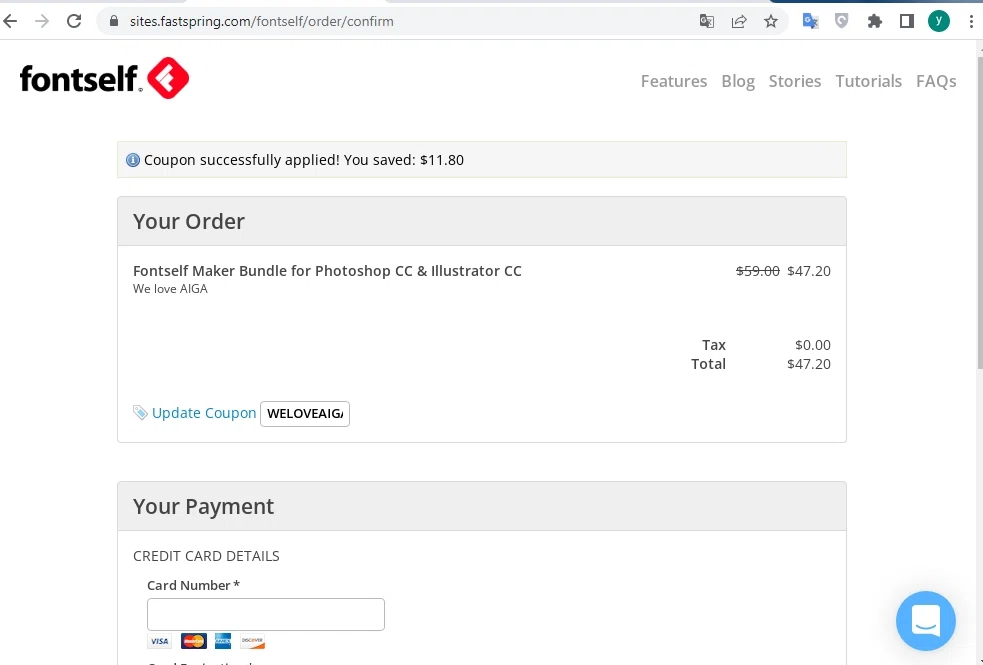Open the browser side panel icon
This screenshot has height=665, width=983.
coord(907,21)
